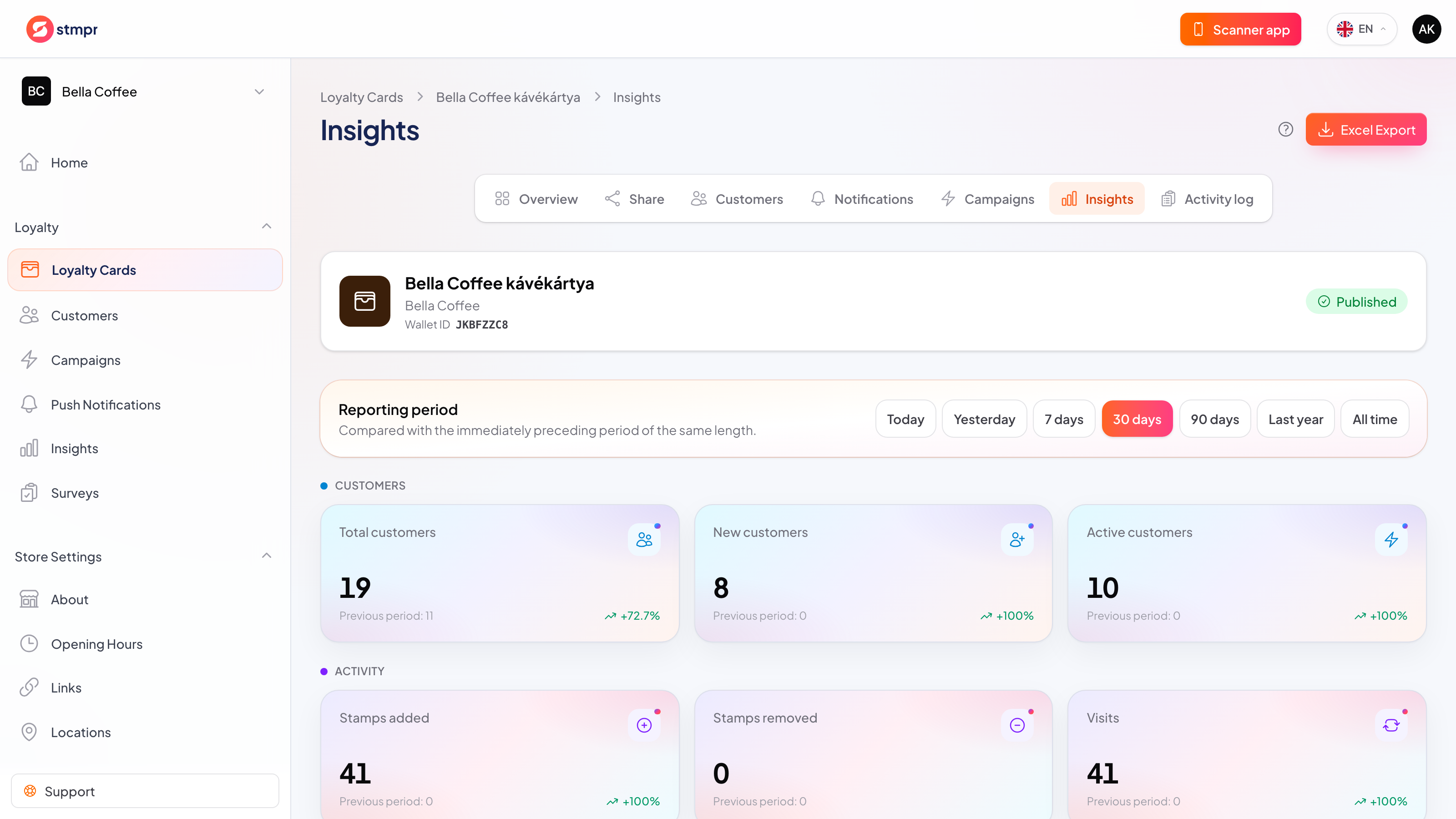This screenshot has width=1456, height=819.
Task: Click the Support button in sidebar
Action: pyautogui.click(x=145, y=791)
